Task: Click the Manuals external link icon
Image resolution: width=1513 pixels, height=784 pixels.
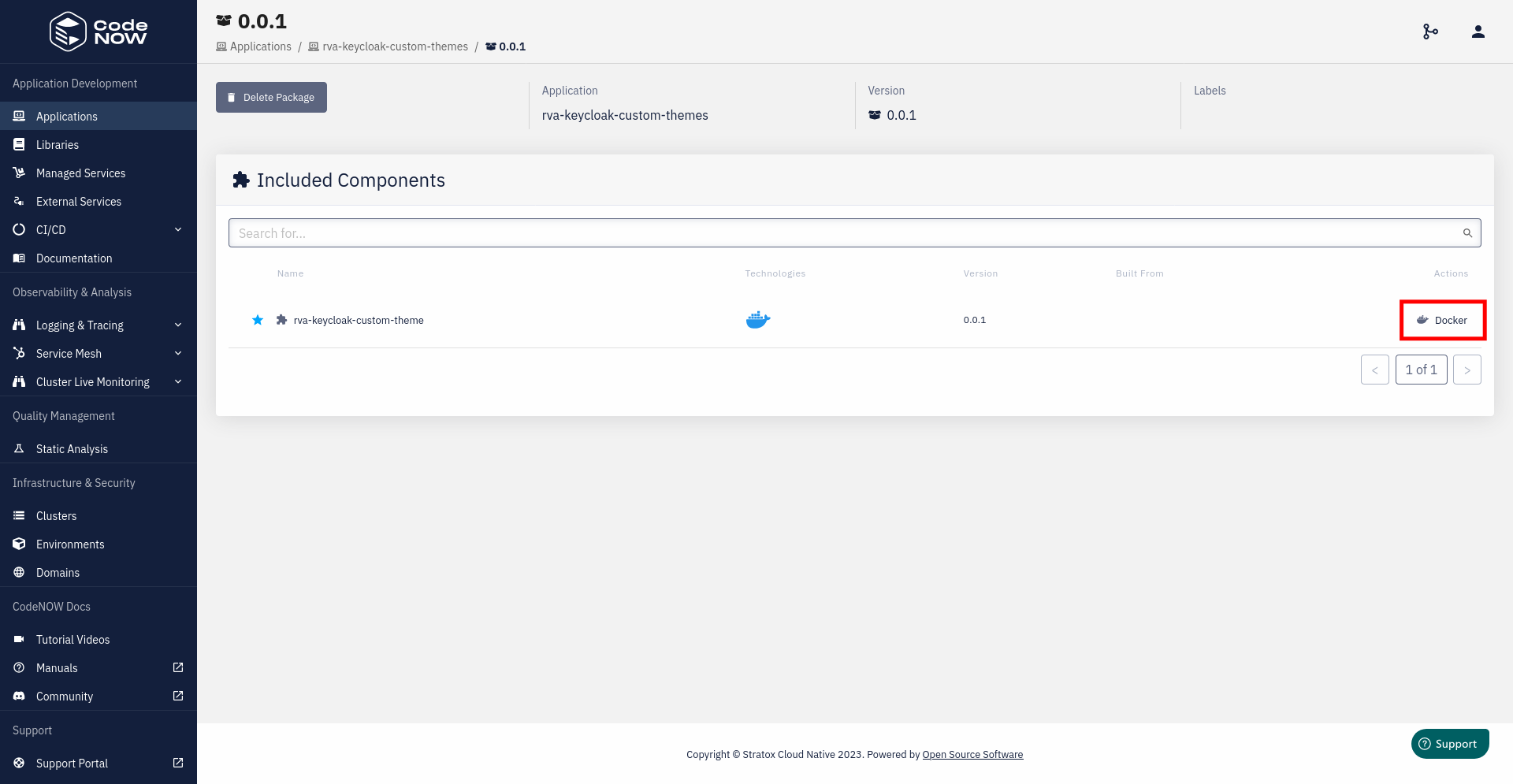Action: coord(178,667)
